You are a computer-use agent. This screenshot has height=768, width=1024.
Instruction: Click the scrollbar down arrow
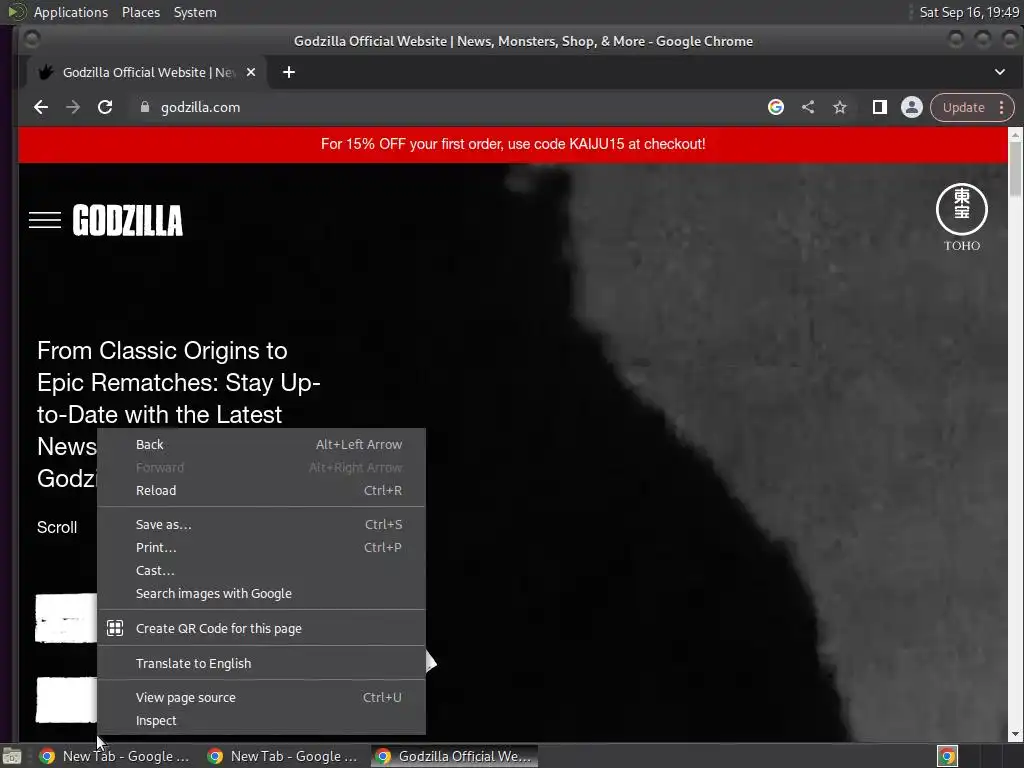click(1015, 734)
